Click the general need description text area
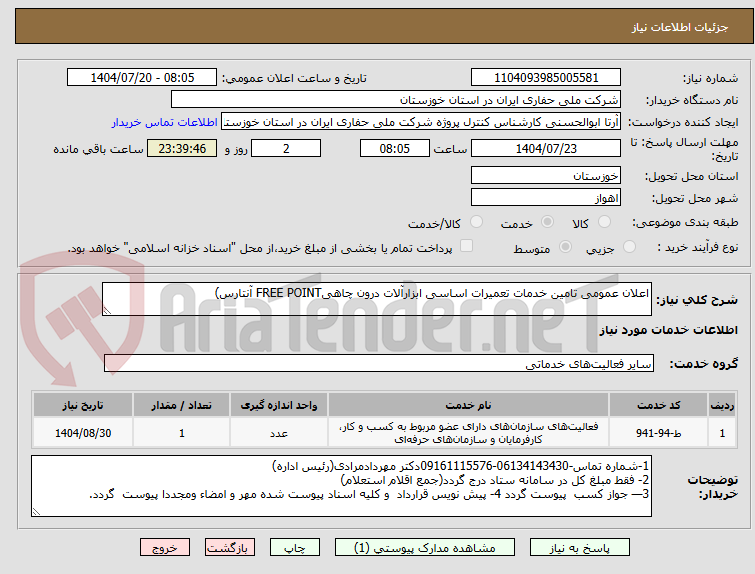 (377, 299)
